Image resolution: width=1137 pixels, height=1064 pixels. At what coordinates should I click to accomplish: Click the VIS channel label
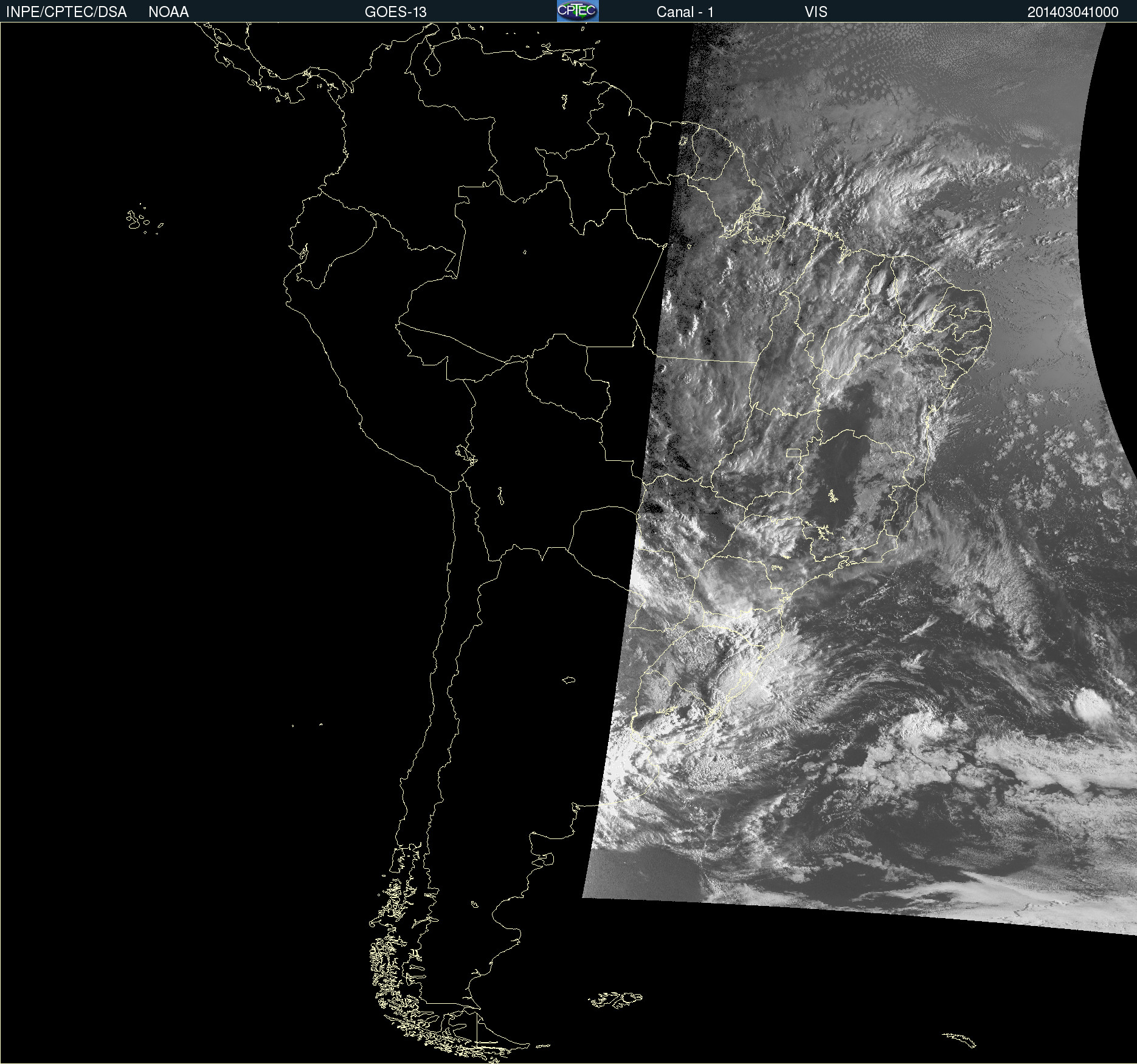(816, 12)
